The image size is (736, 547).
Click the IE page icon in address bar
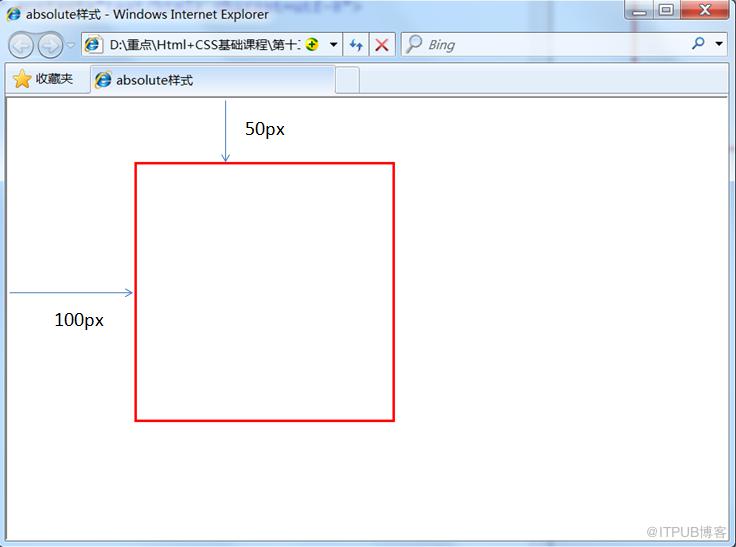[93, 45]
